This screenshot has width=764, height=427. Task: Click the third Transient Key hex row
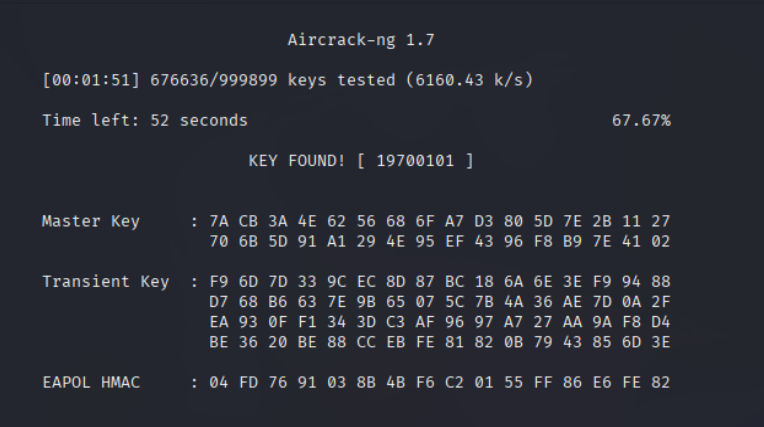[439, 322]
